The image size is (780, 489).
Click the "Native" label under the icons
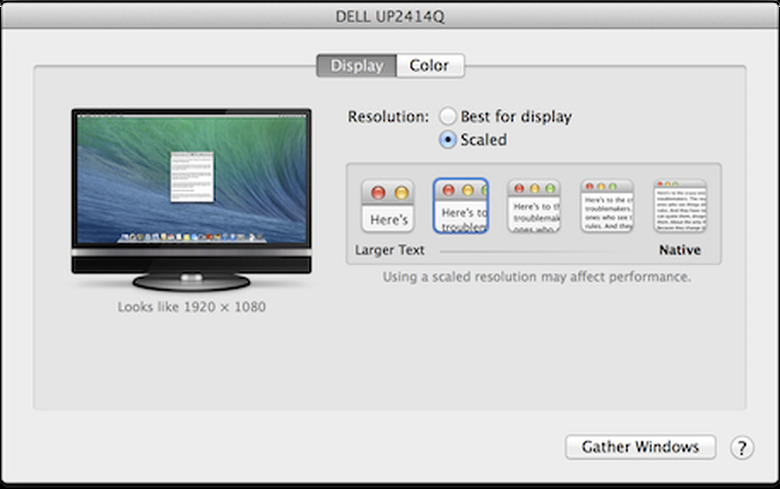coord(680,250)
